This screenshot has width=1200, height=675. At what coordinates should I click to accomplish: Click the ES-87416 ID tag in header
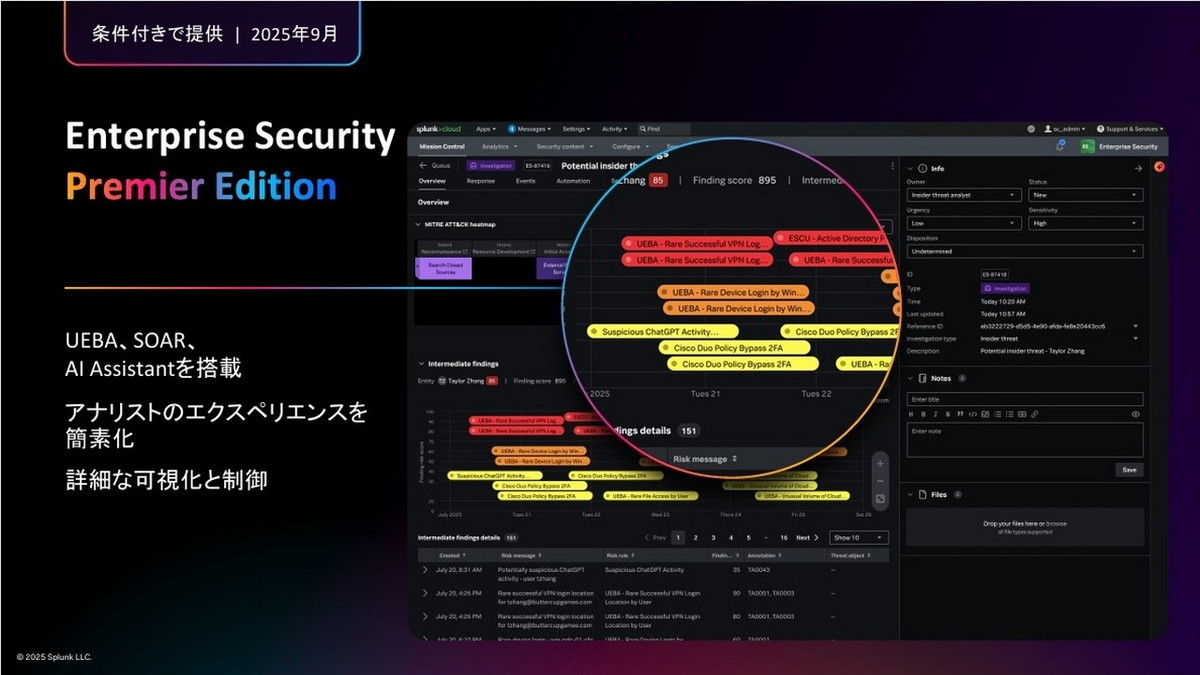click(537, 165)
